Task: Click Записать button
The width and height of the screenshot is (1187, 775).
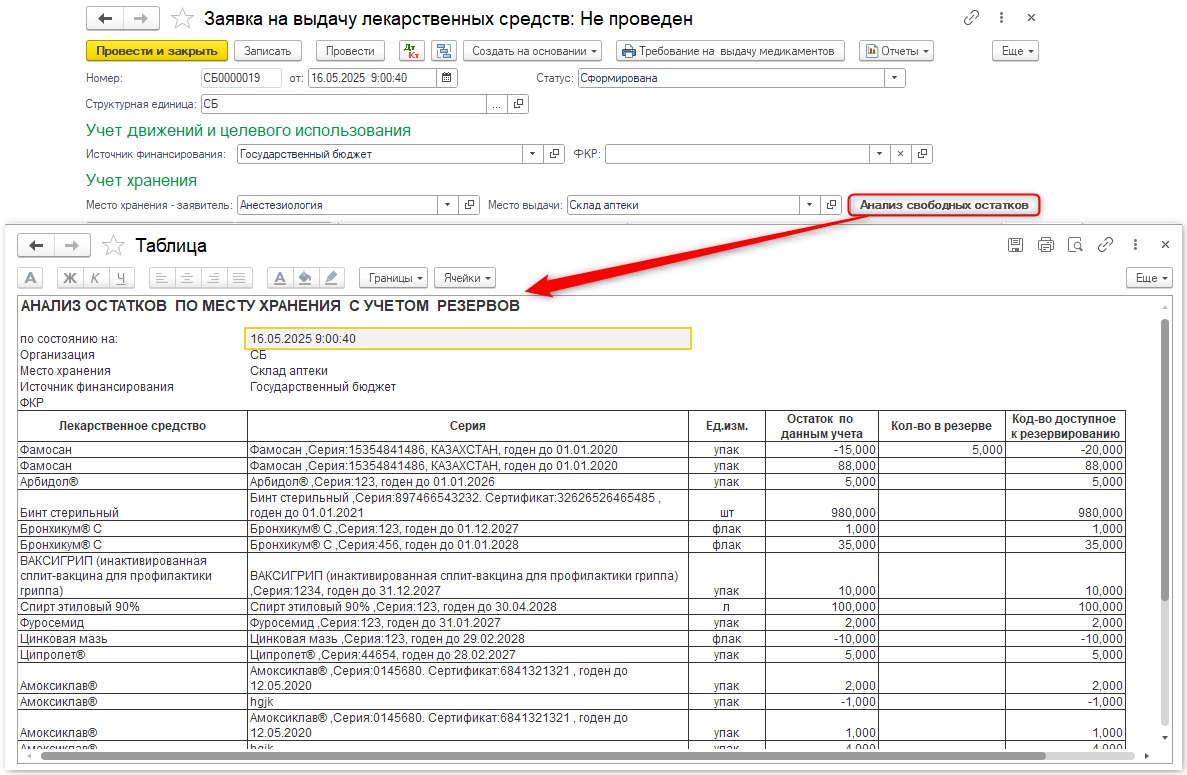Action: 268,51
